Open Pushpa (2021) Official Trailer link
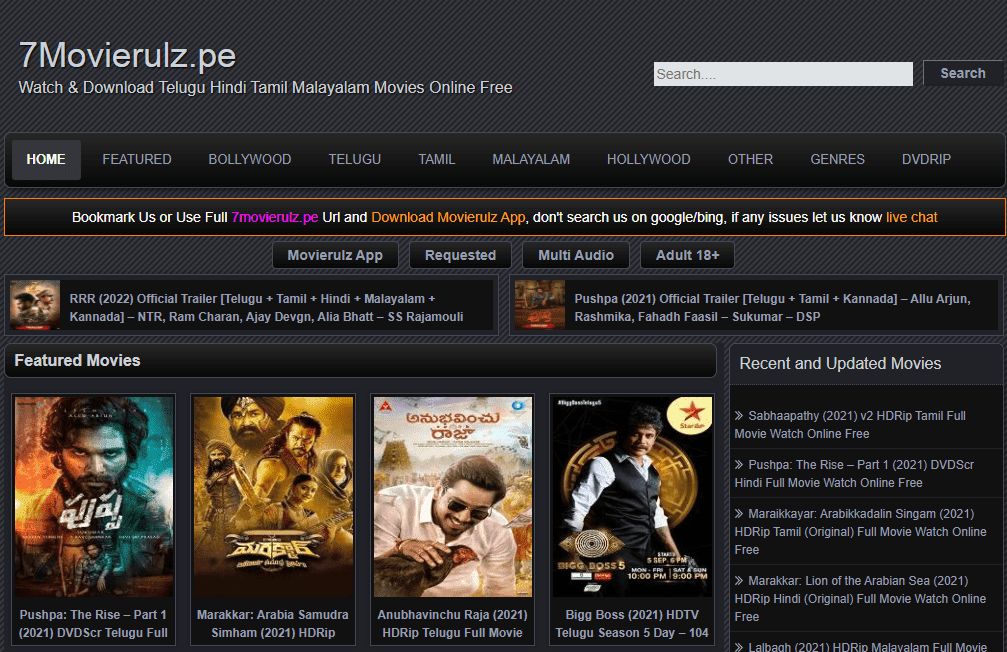Image resolution: width=1007 pixels, height=652 pixels. [773, 308]
